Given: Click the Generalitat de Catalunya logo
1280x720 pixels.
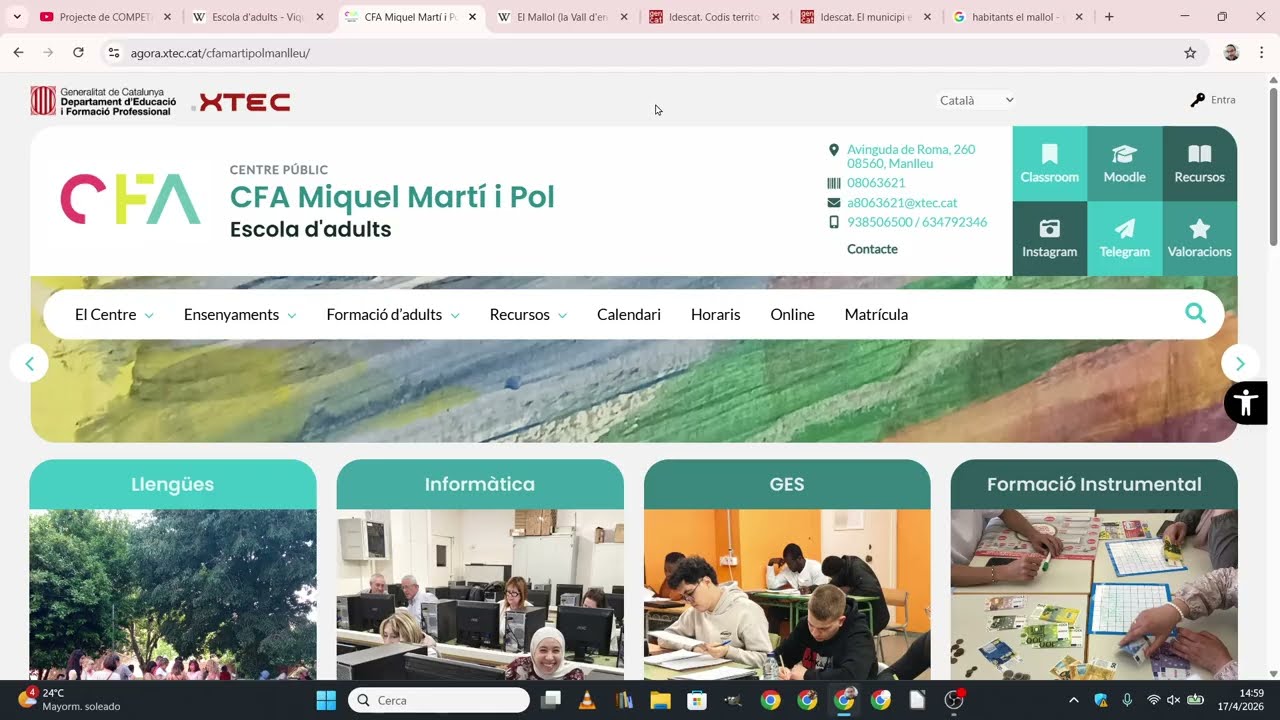Looking at the screenshot, I should [103, 101].
